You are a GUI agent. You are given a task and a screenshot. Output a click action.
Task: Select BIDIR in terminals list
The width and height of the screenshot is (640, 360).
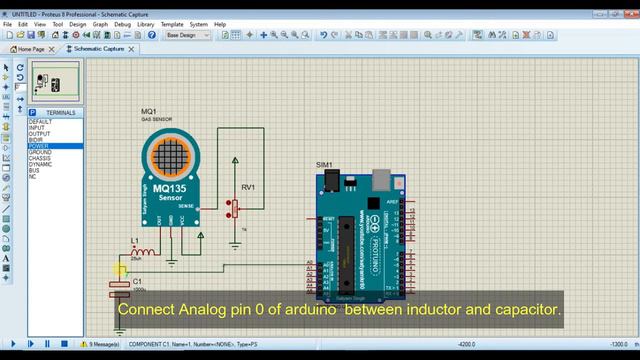pos(56,140)
